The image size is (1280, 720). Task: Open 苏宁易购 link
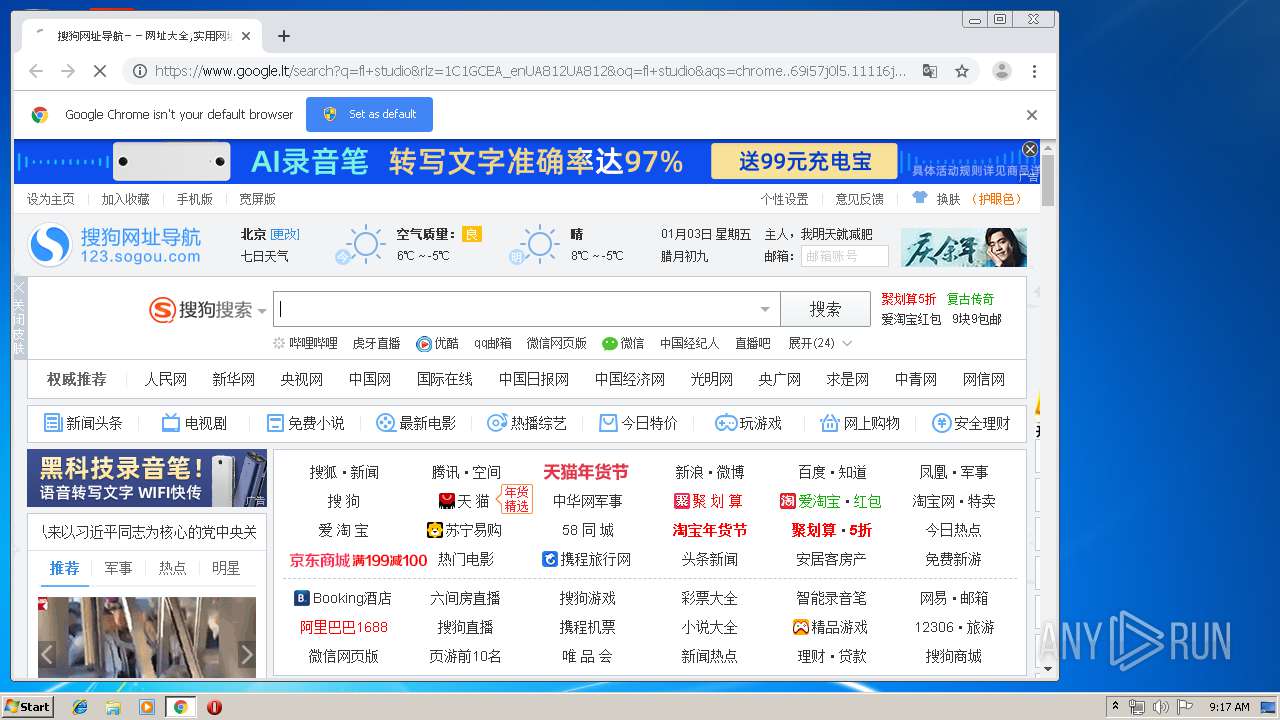pos(464,530)
